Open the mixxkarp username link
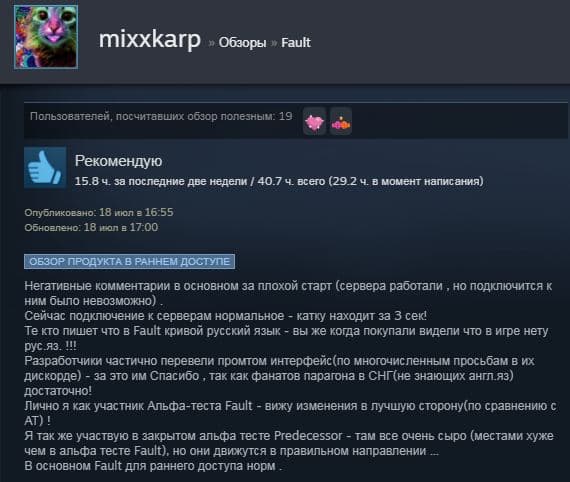570x482 pixels. click(150, 39)
